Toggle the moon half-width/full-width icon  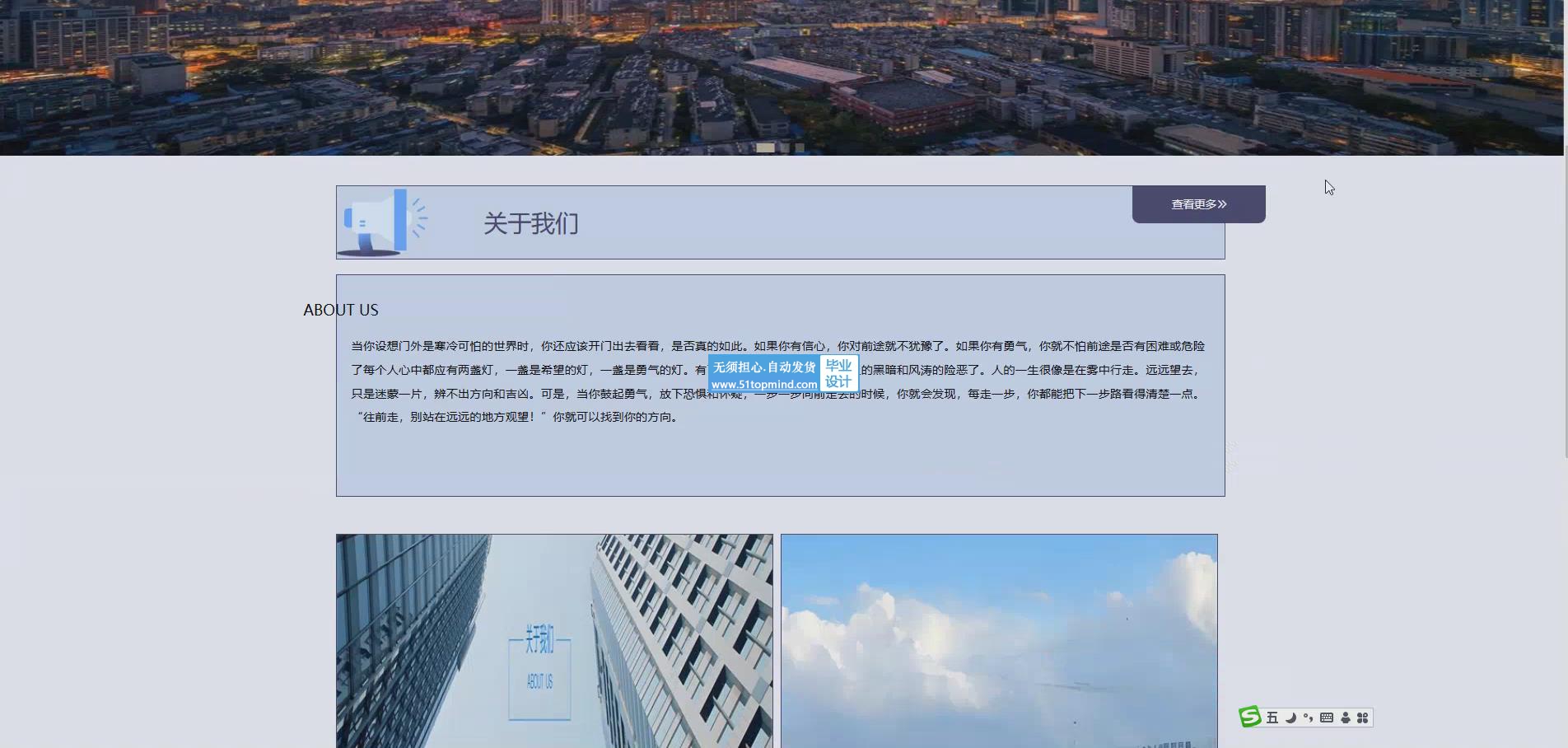coord(1290,718)
